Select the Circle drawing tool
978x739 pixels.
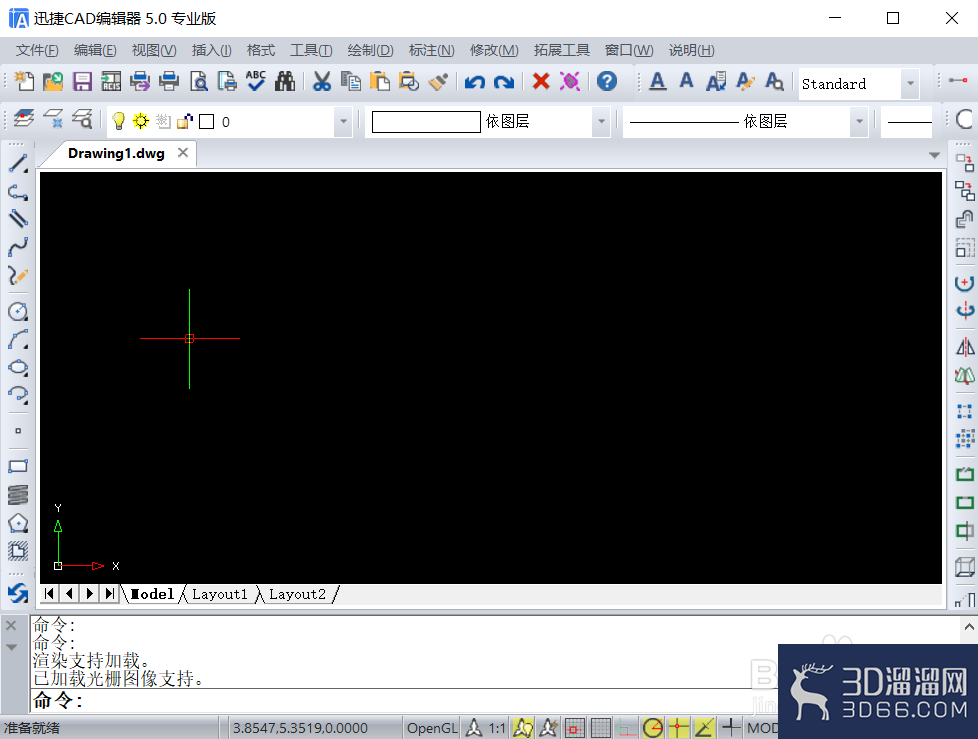coord(18,311)
